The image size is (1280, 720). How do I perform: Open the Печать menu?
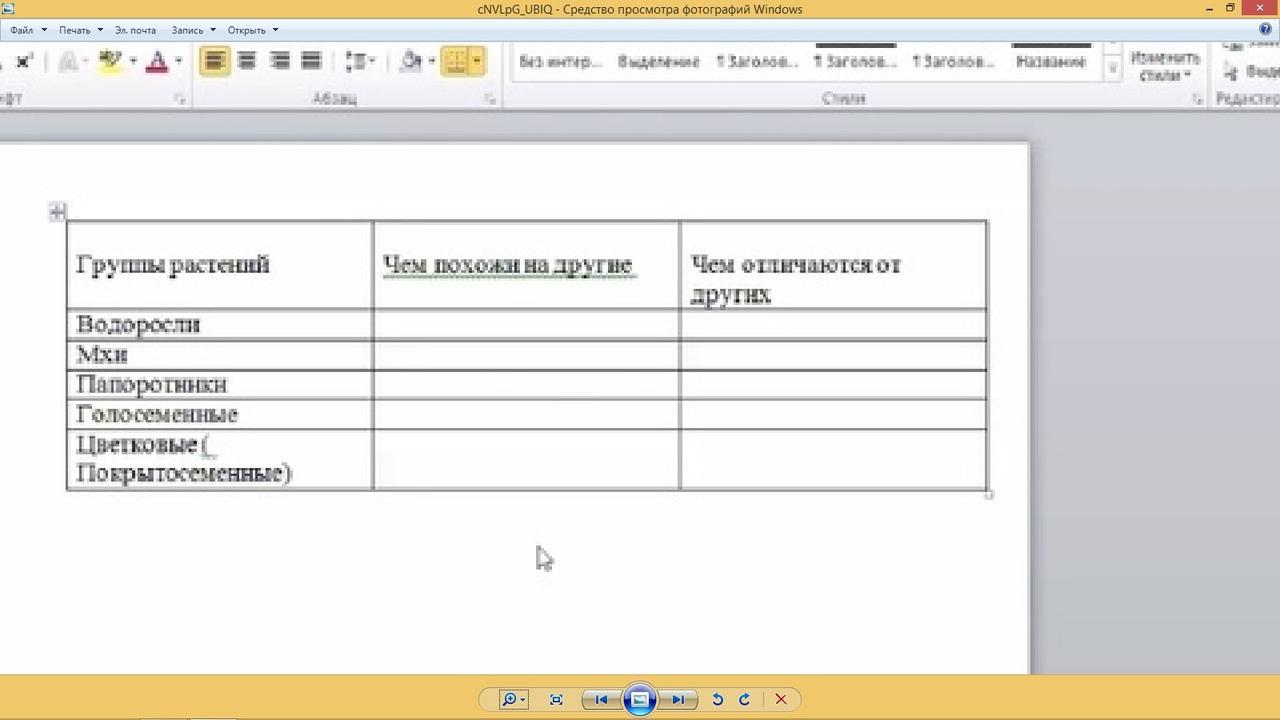click(x=74, y=30)
